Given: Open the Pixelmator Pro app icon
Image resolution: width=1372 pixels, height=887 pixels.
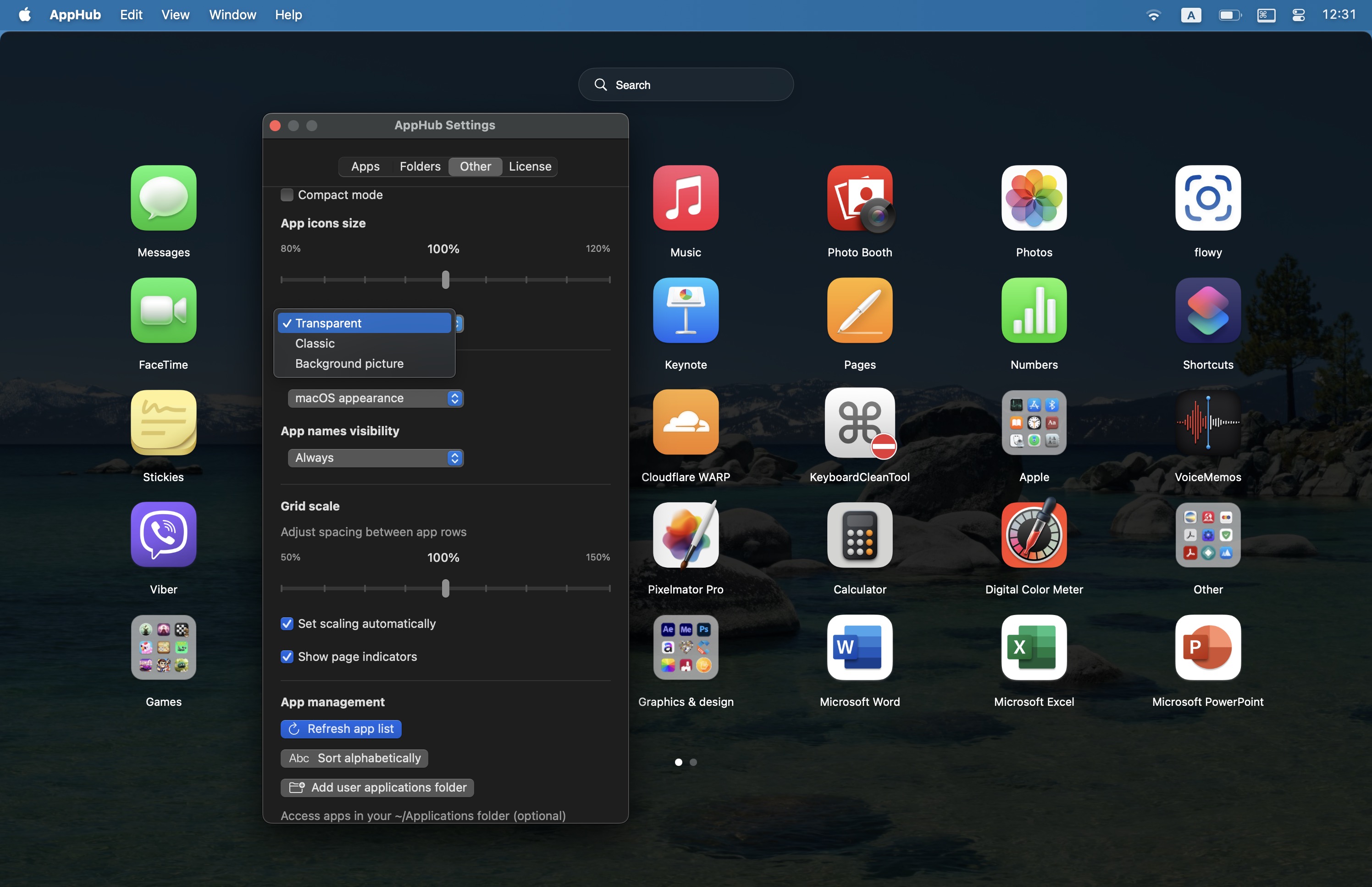Looking at the screenshot, I should [685, 534].
